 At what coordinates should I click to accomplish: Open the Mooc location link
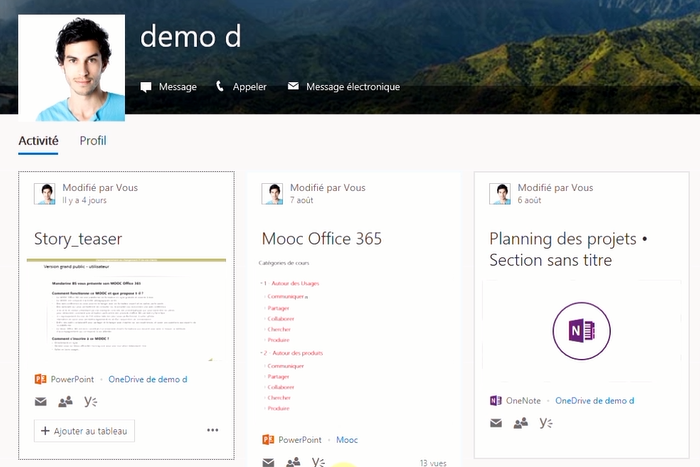[347, 440]
